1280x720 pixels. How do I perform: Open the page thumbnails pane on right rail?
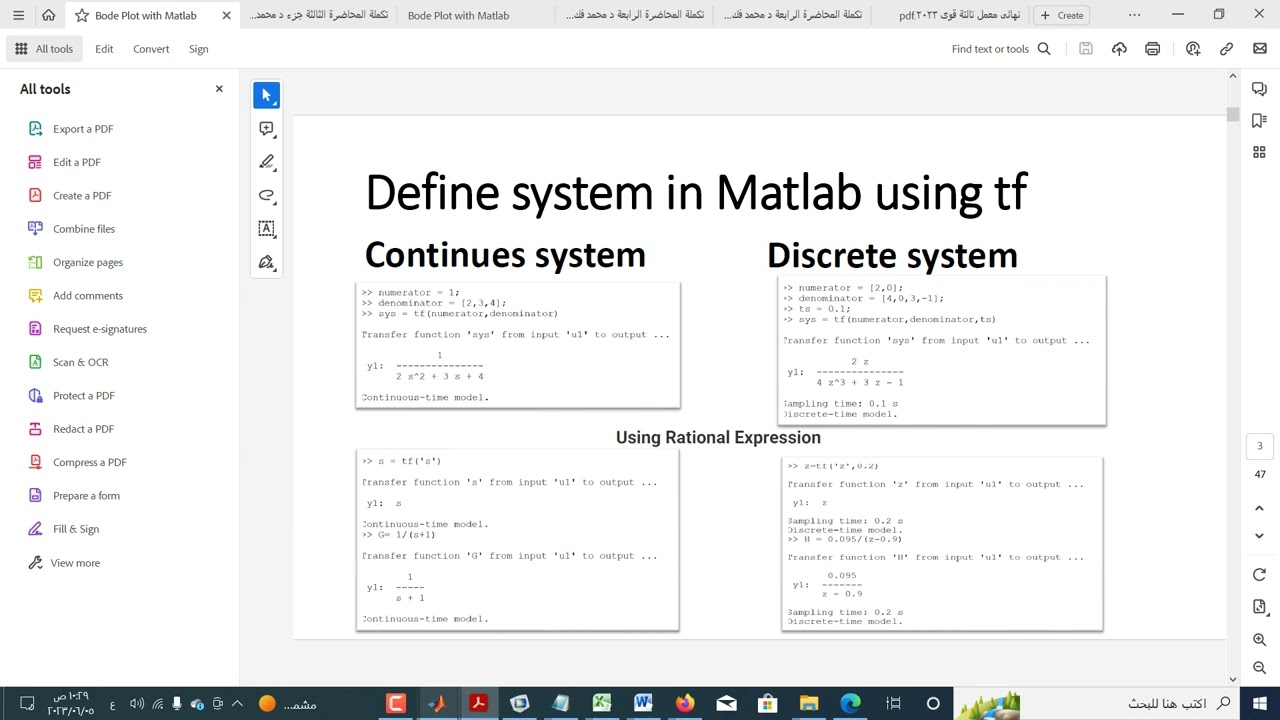tap(1259, 152)
